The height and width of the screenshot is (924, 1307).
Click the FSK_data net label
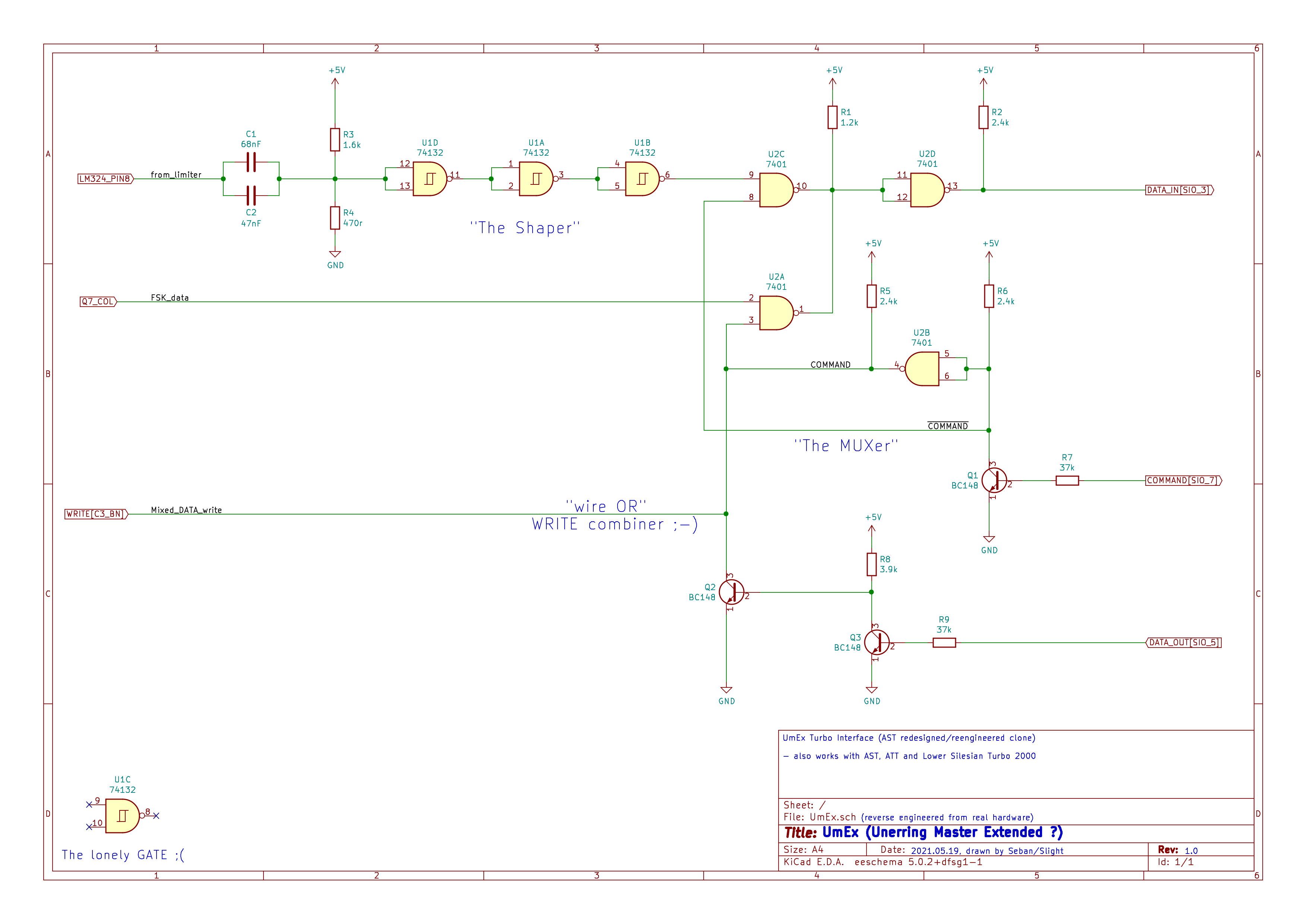click(170, 298)
